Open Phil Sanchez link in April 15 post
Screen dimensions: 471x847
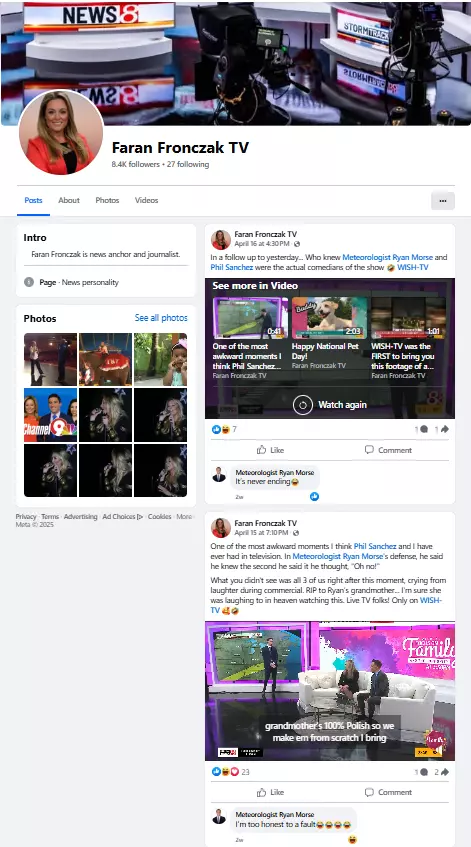[375, 546]
